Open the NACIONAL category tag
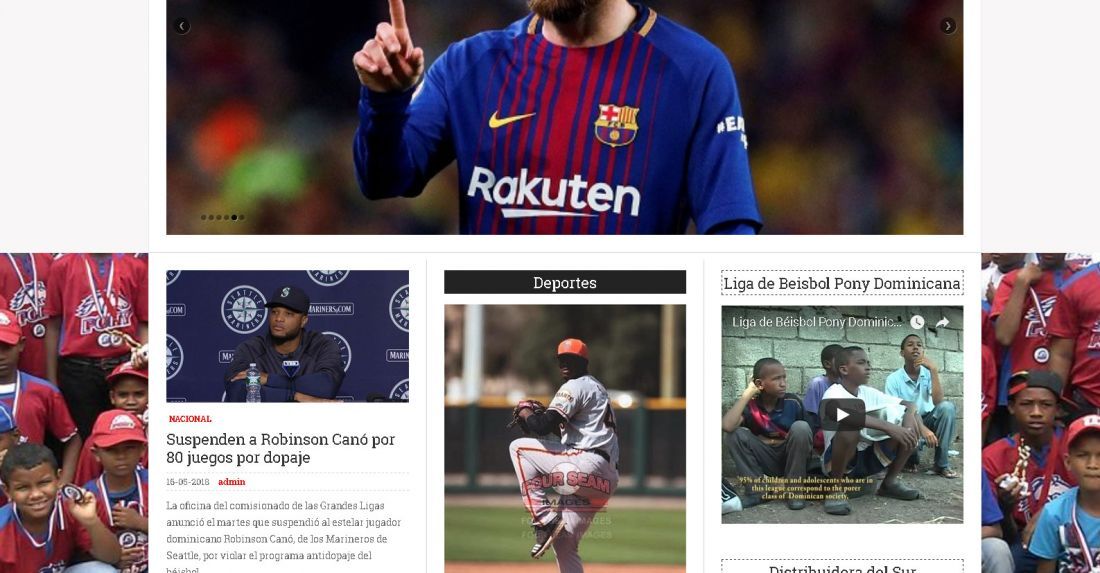 tap(189, 419)
